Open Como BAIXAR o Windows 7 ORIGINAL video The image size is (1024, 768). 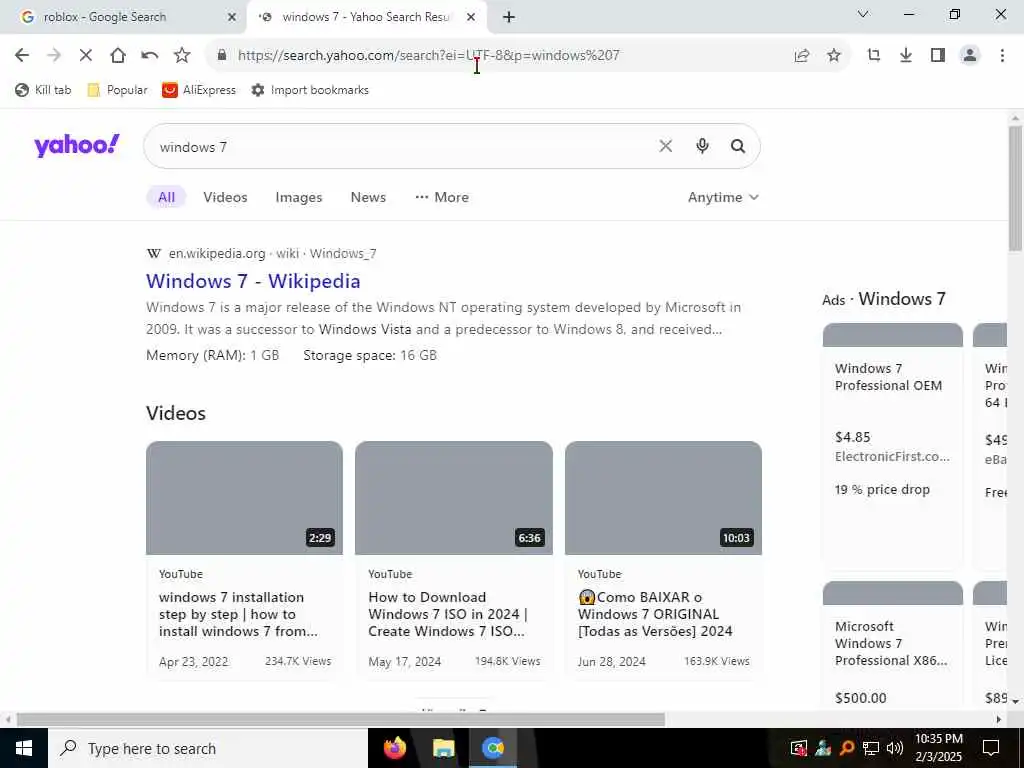tap(655, 614)
